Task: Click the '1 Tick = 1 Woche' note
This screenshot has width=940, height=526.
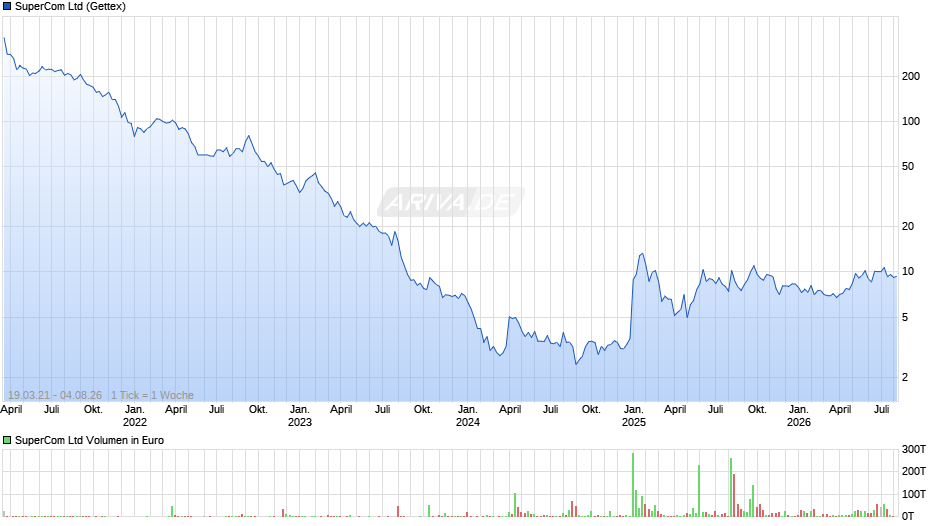Action: 152,395
